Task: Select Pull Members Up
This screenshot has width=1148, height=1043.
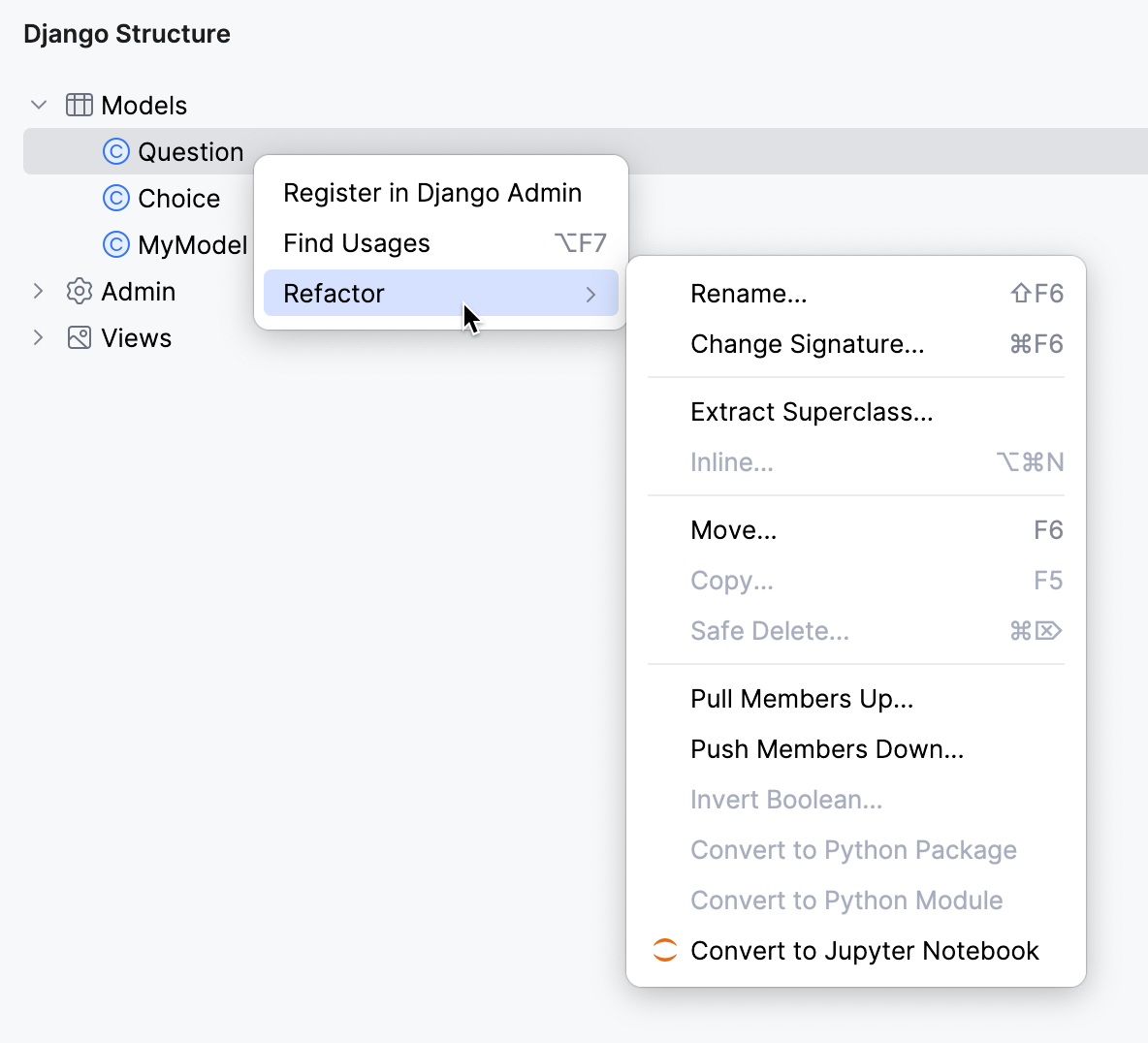Action: (802, 698)
